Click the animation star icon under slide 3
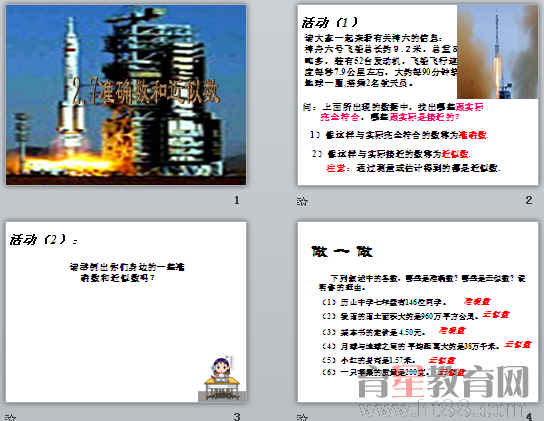The width and height of the screenshot is (544, 421). (x=10, y=418)
